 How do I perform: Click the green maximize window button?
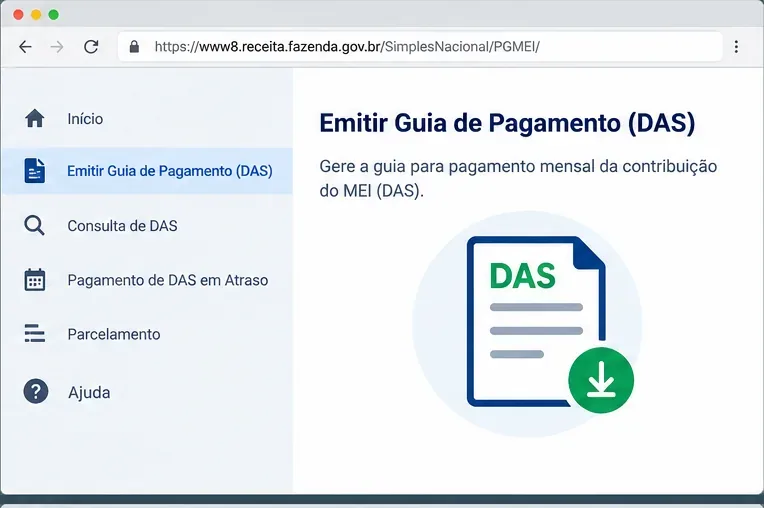pyautogui.click(x=54, y=15)
